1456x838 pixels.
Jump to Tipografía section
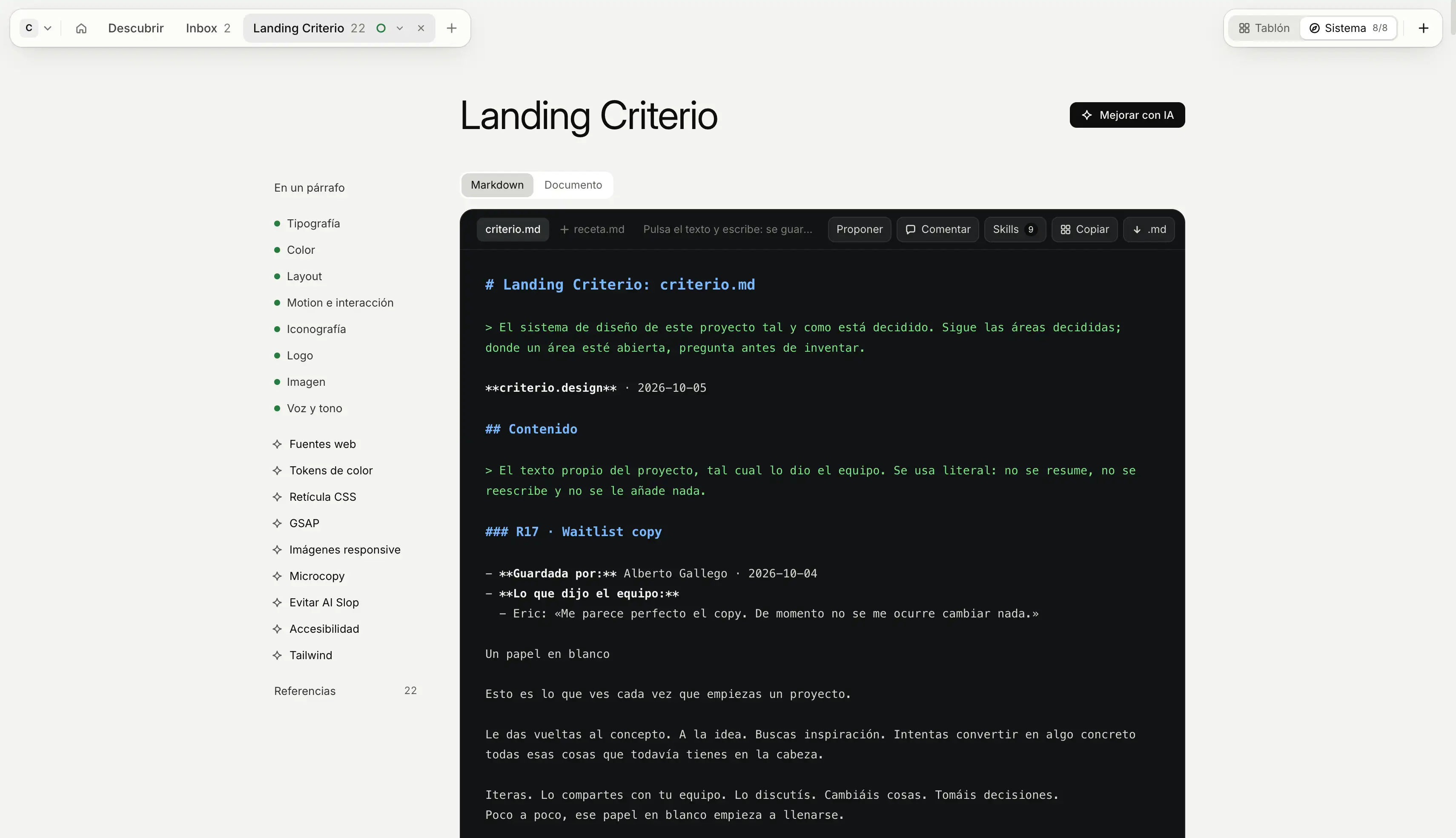(x=313, y=223)
